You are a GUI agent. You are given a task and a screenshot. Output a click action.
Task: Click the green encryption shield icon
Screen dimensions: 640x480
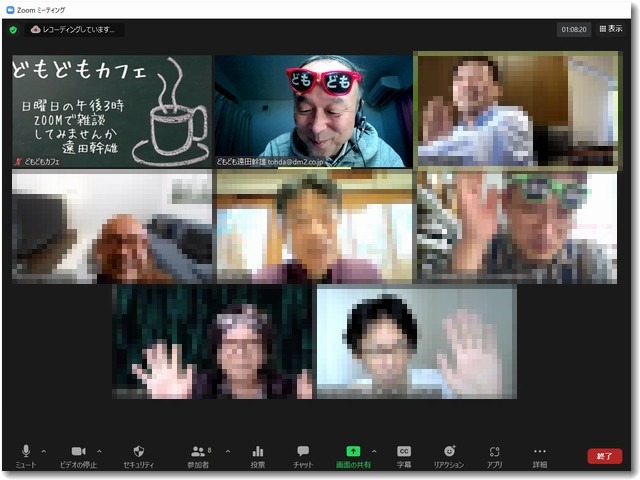(x=13, y=29)
